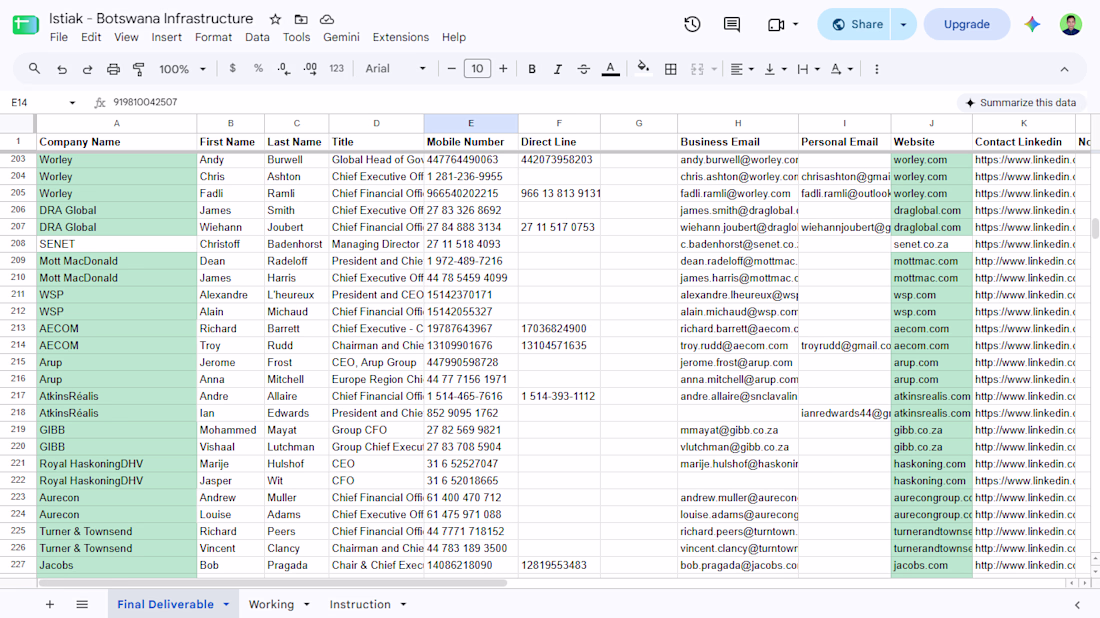Open the Name box dropdown for E14
This screenshot has height=618, width=1100.
72,102
